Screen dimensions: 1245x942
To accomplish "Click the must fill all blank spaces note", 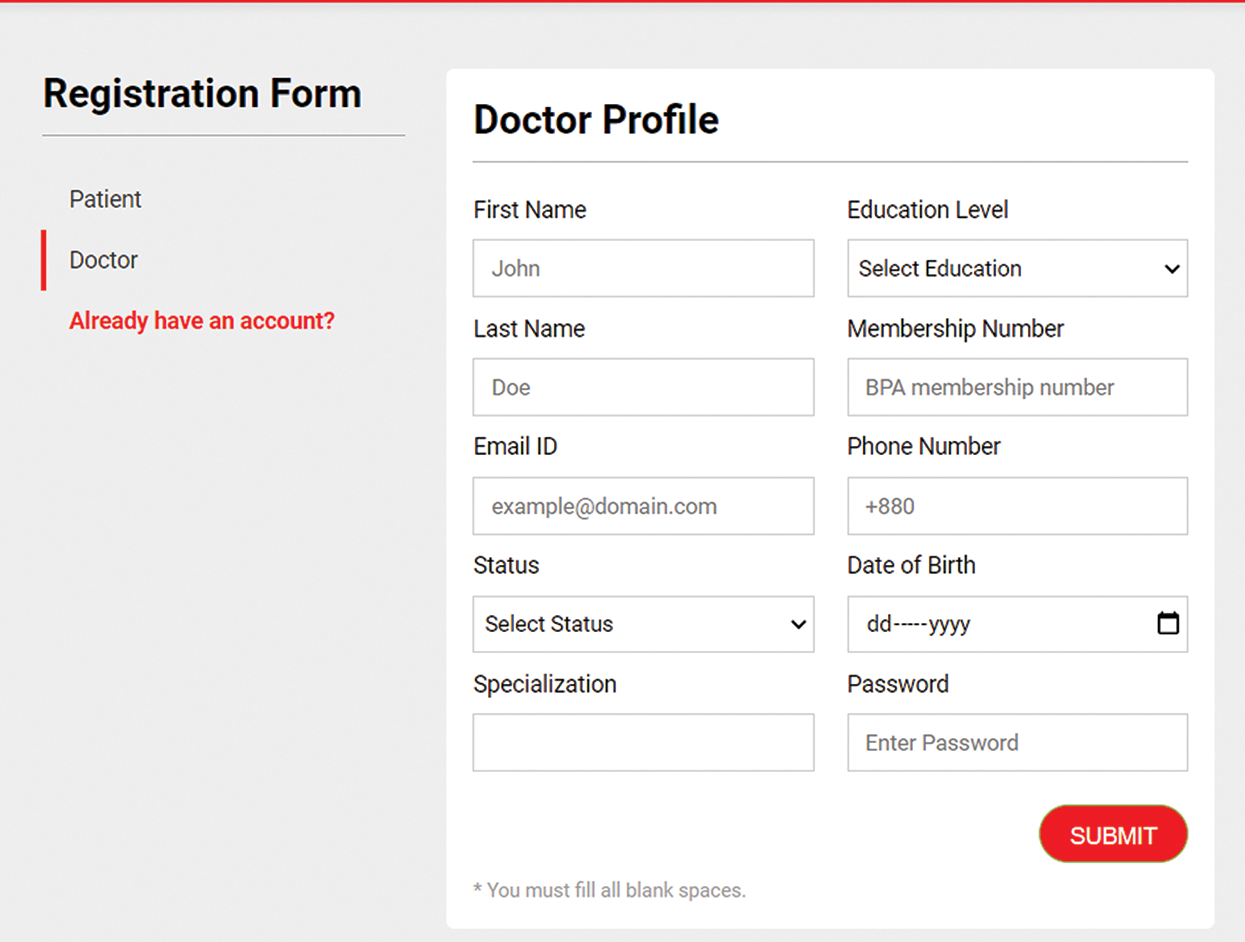I will pyautogui.click(x=609, y=890).
